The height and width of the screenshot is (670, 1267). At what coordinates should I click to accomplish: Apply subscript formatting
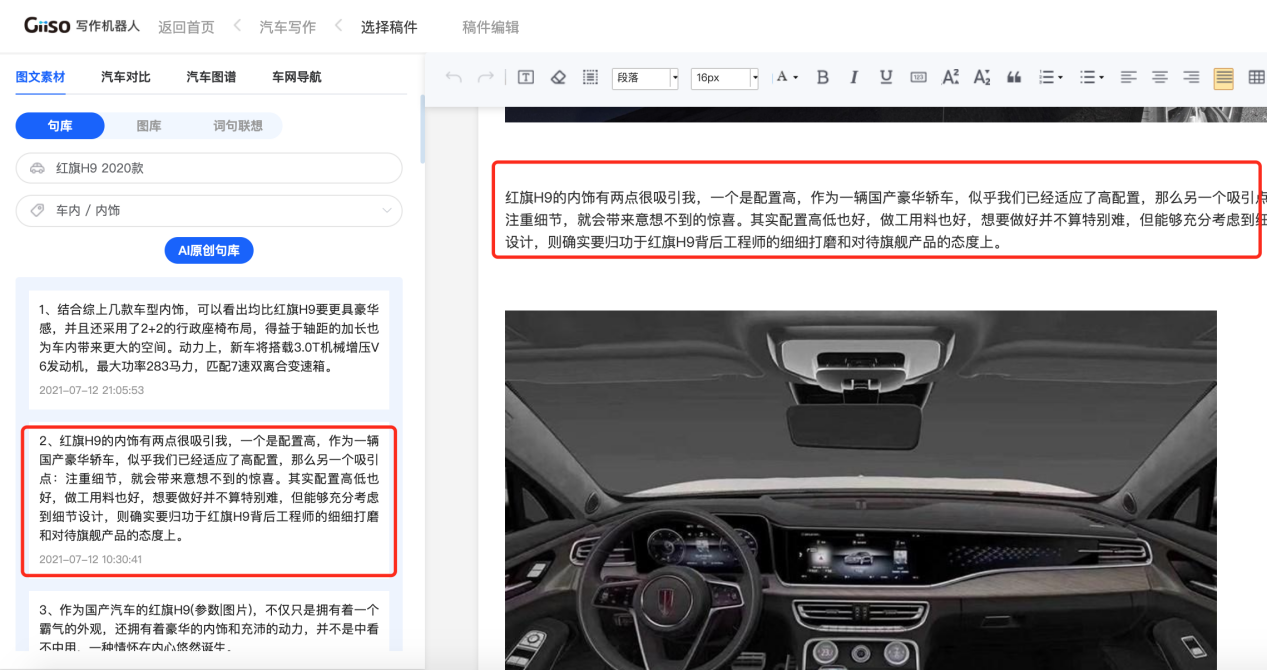coord(982,77)
